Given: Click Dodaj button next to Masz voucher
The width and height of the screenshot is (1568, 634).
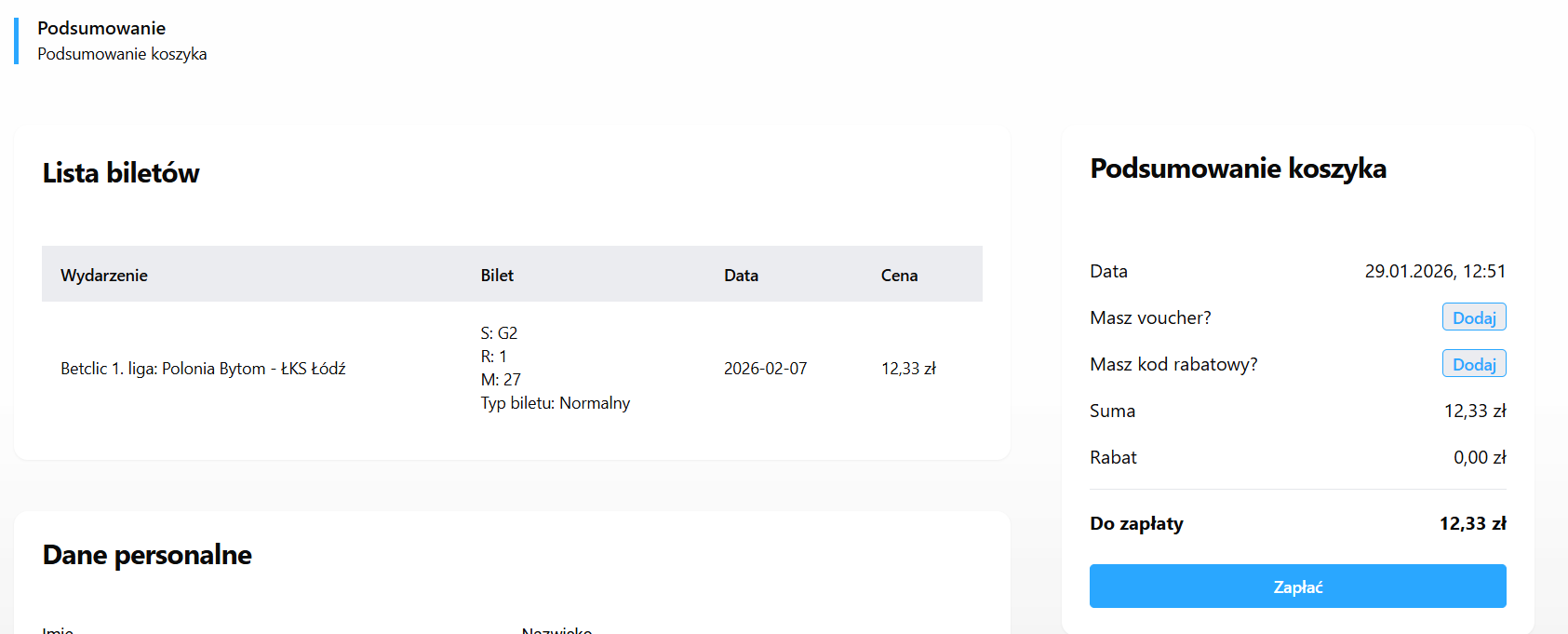Looking at the screenshot, I should 1473,317.
